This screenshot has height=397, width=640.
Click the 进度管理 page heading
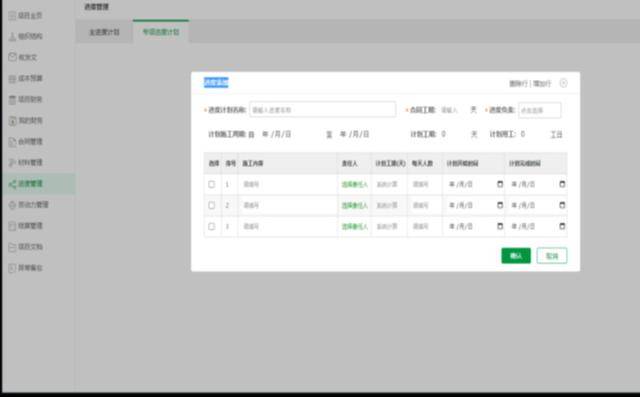pyautogui.click(x=96, y=7)
